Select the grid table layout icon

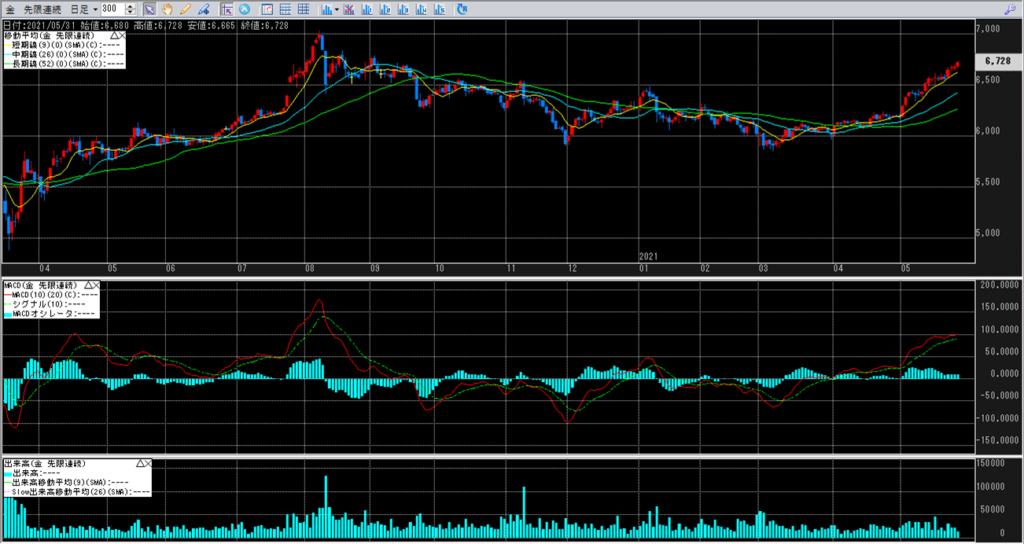point(303,9)
